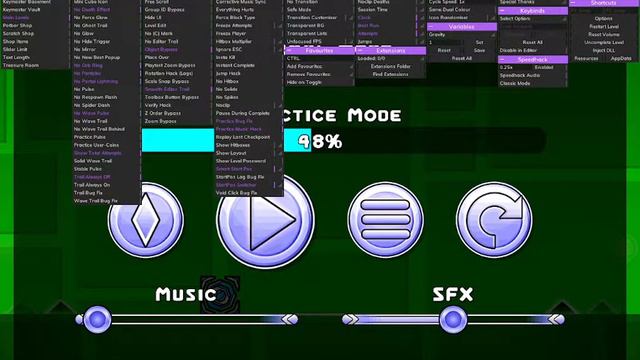Click the speedhack value input field
This screenshot has height=360, width=640.
coord(515,67)
